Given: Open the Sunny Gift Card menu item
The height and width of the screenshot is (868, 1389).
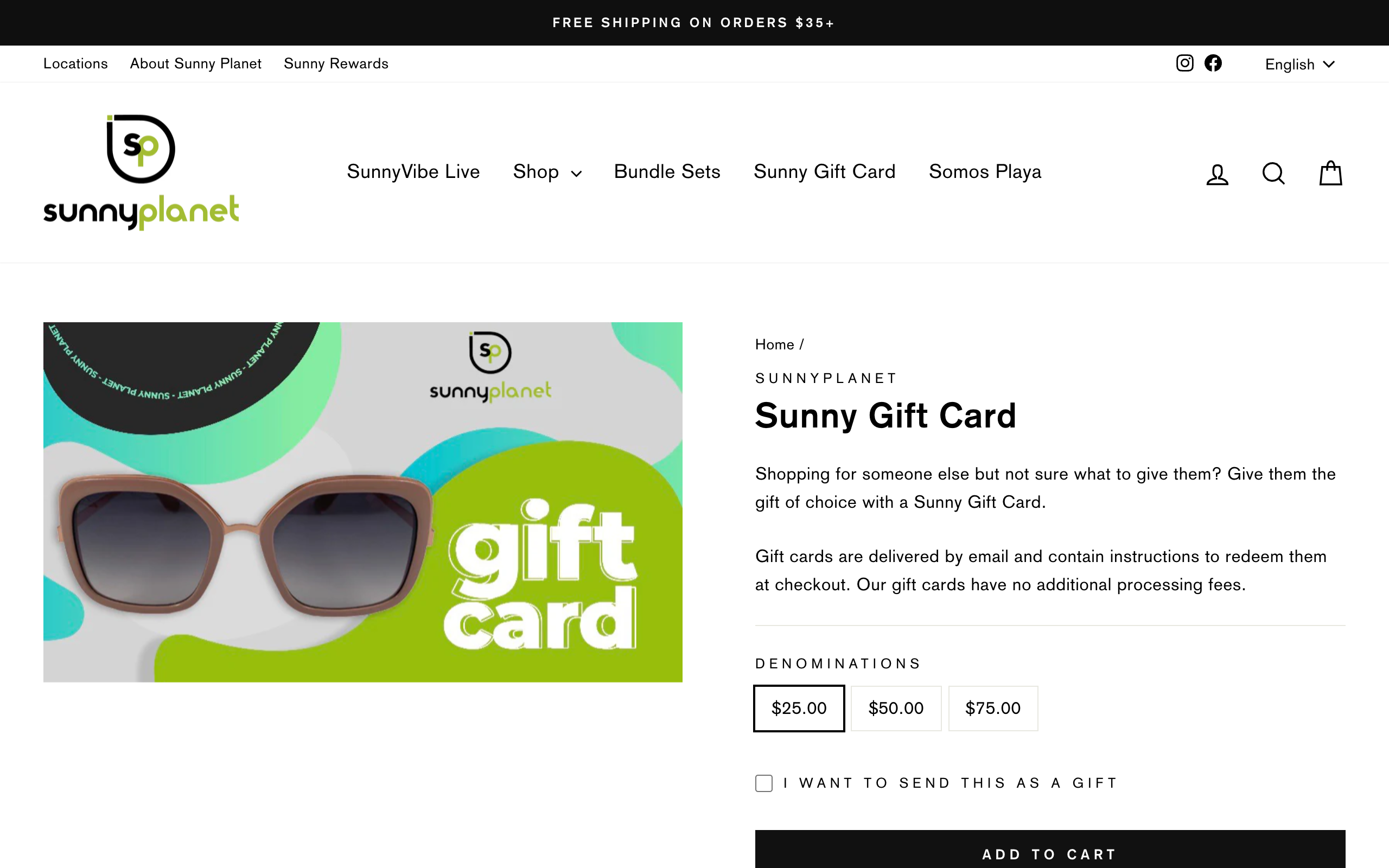Looking at the screenshot, I should click(825, 172).
